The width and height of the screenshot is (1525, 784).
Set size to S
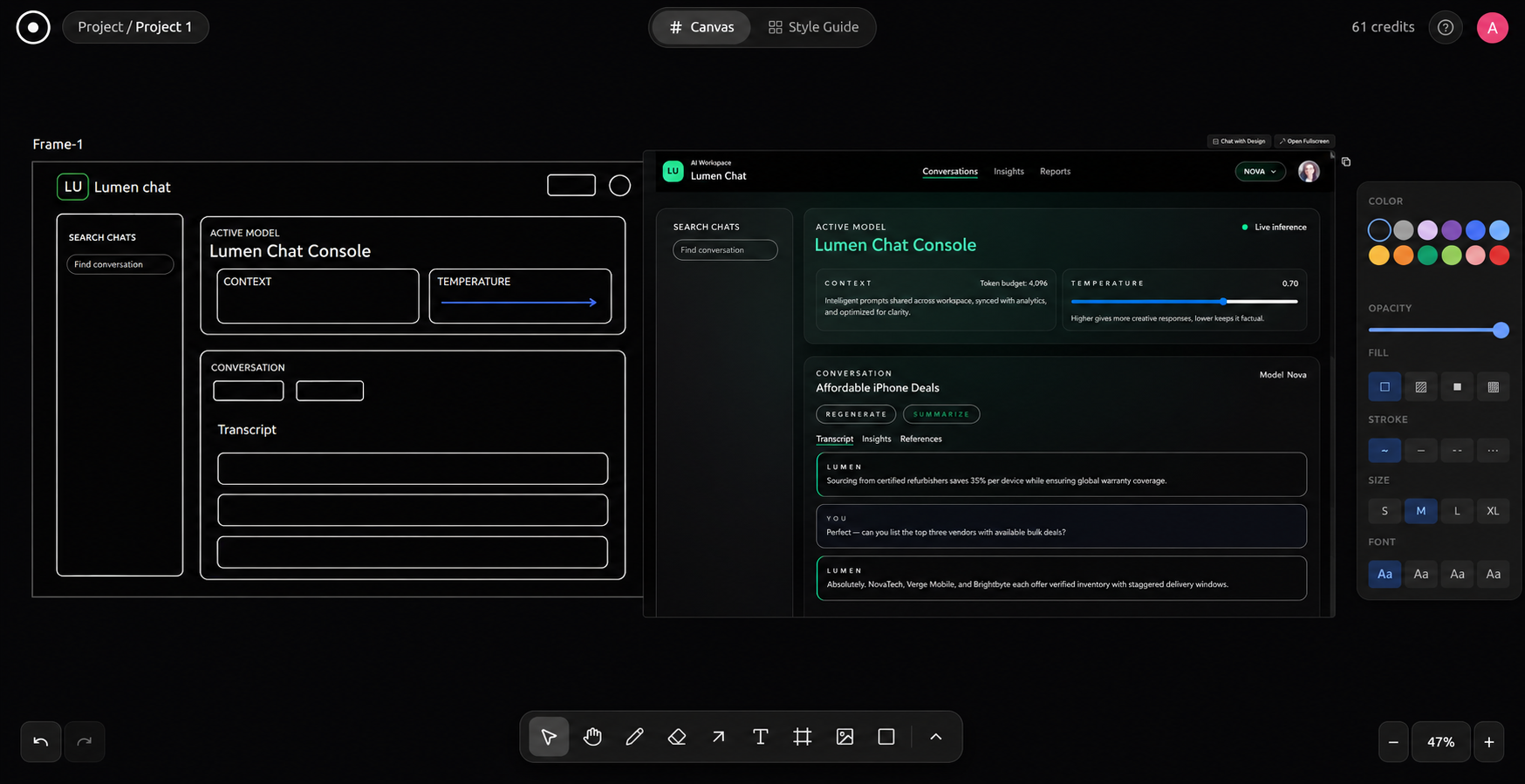point(1385,511)
